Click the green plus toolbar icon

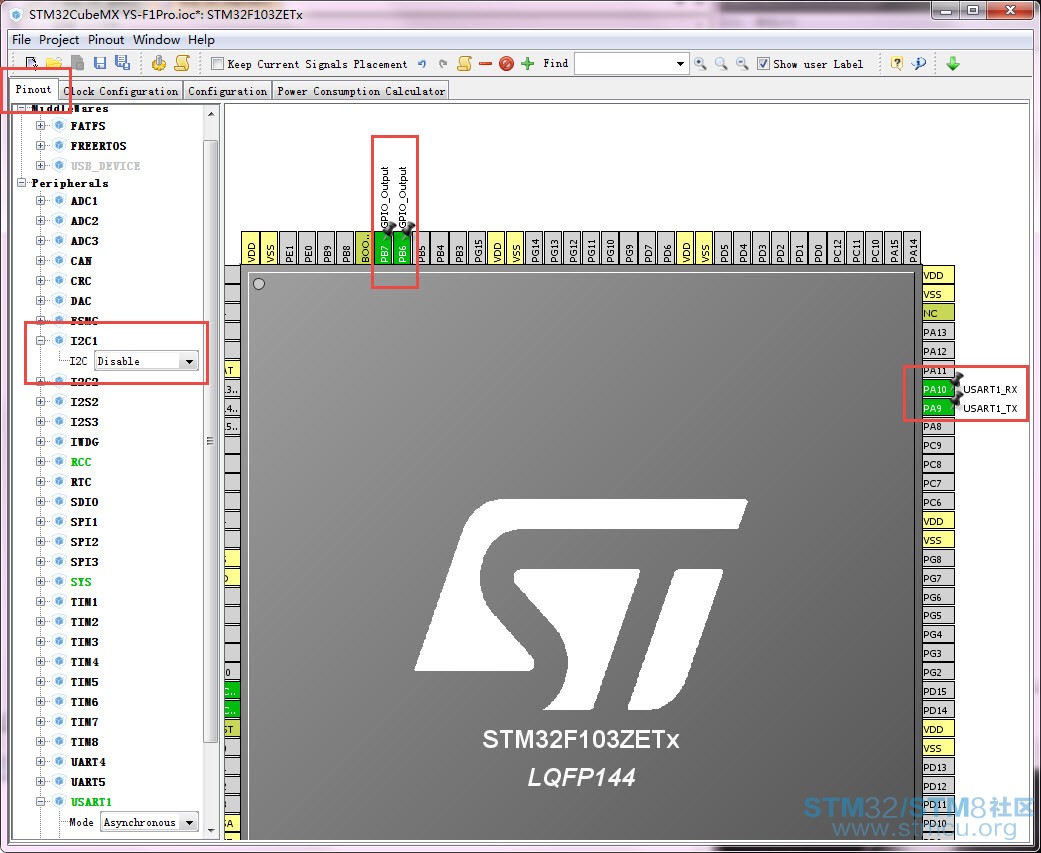click(x=528, y=64)
